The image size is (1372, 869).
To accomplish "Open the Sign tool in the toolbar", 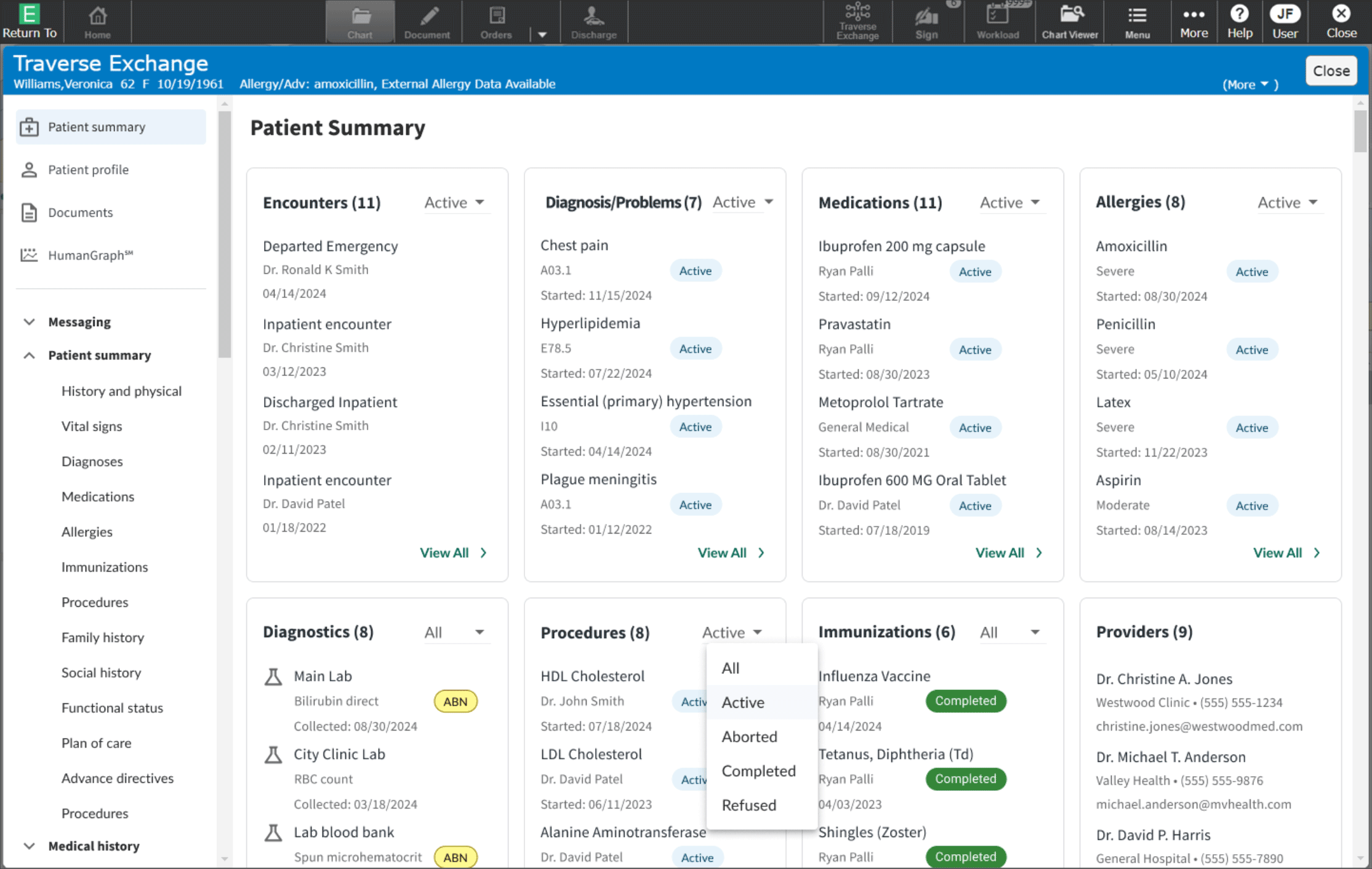I will point(926,18).
